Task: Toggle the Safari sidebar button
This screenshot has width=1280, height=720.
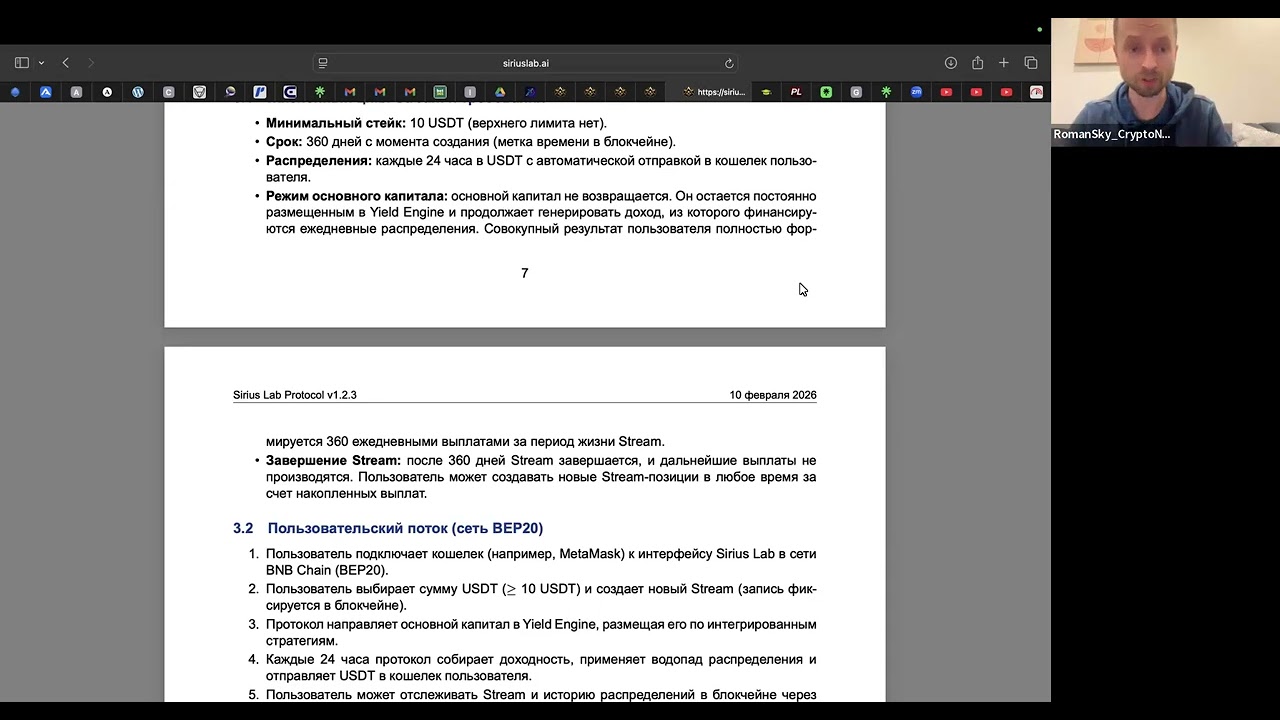Action: [x=21, y=63]
